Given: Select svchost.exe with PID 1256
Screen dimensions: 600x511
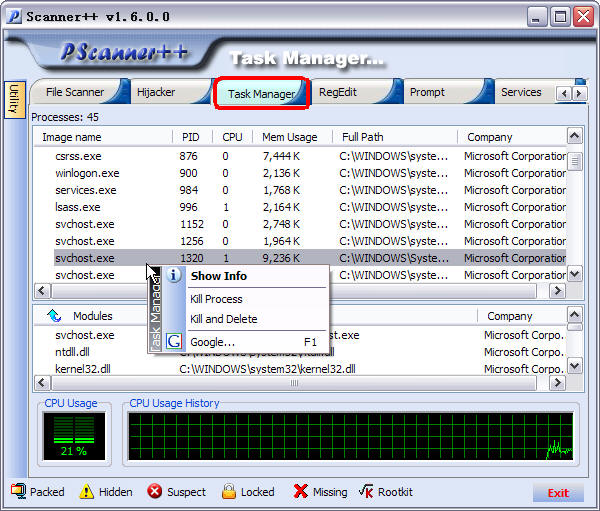Looking at the screenshot, I should tap(300, 241).
